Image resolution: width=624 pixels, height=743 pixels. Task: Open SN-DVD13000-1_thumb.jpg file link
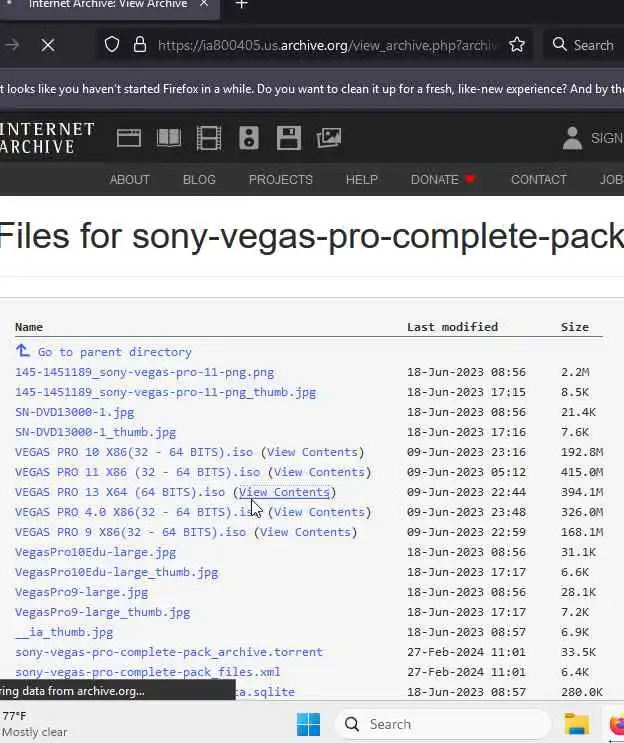pos(95,432)
